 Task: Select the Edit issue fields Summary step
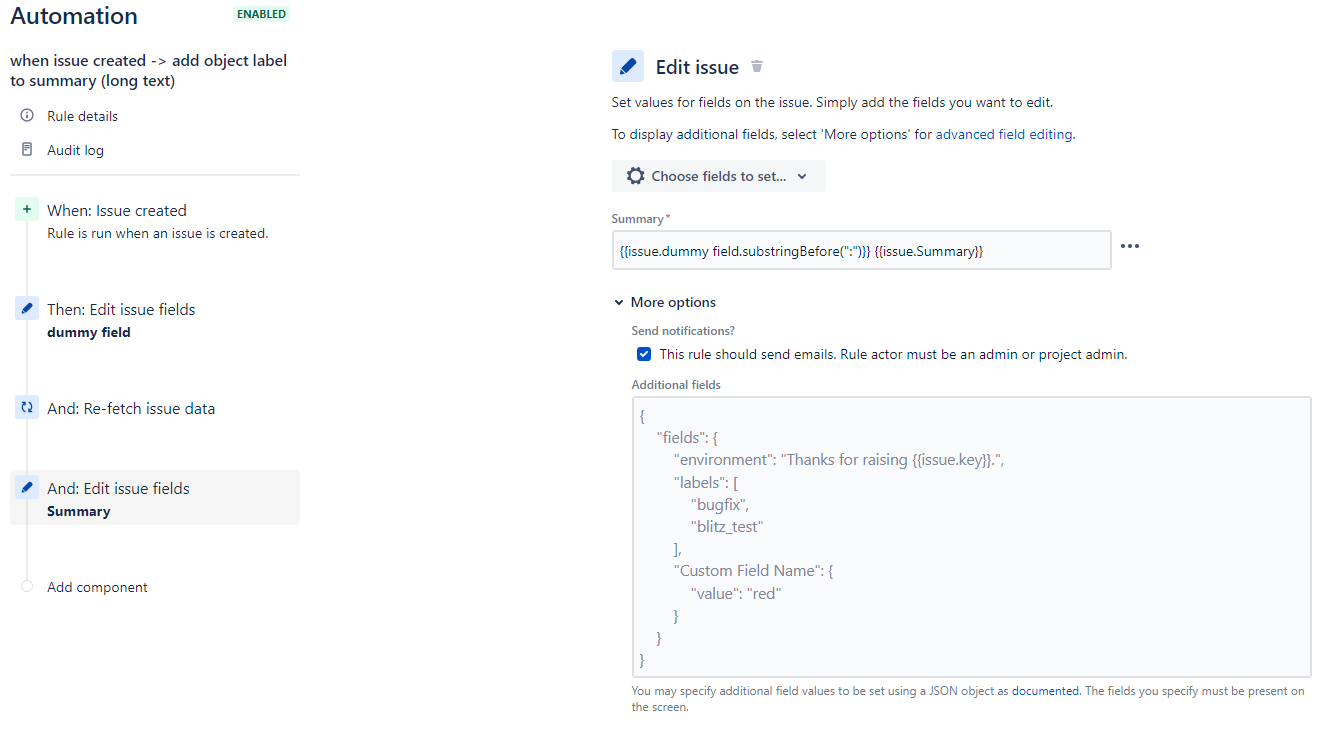(155, 498)
